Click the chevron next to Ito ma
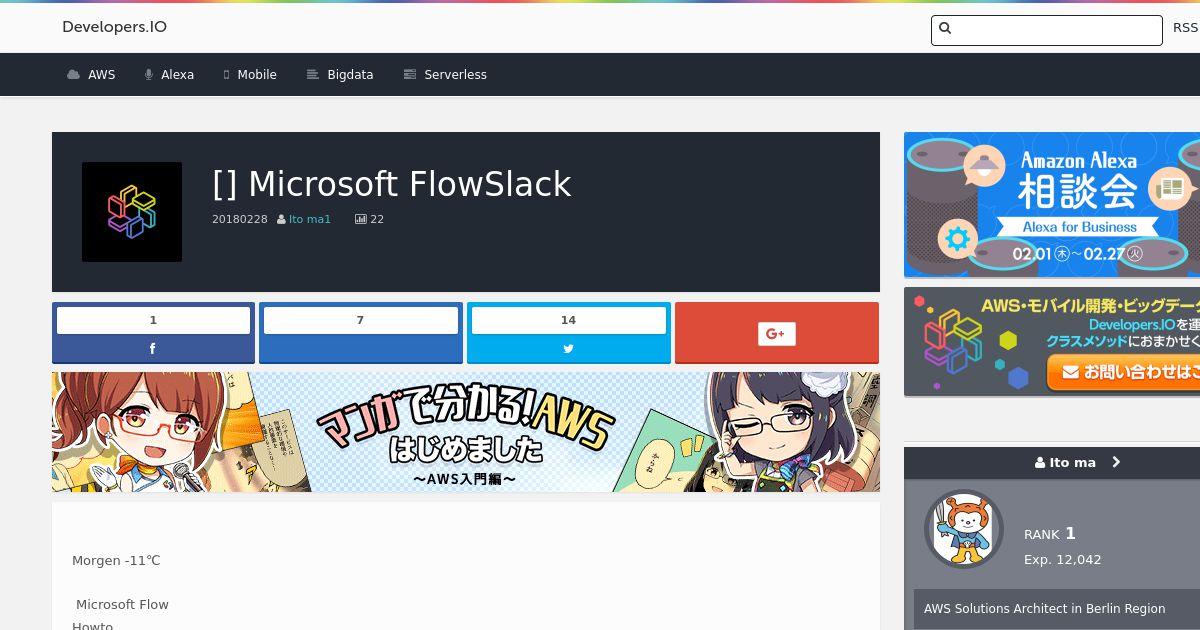The height and width of the screenshot is (630, 1200). coord(1116,462)
